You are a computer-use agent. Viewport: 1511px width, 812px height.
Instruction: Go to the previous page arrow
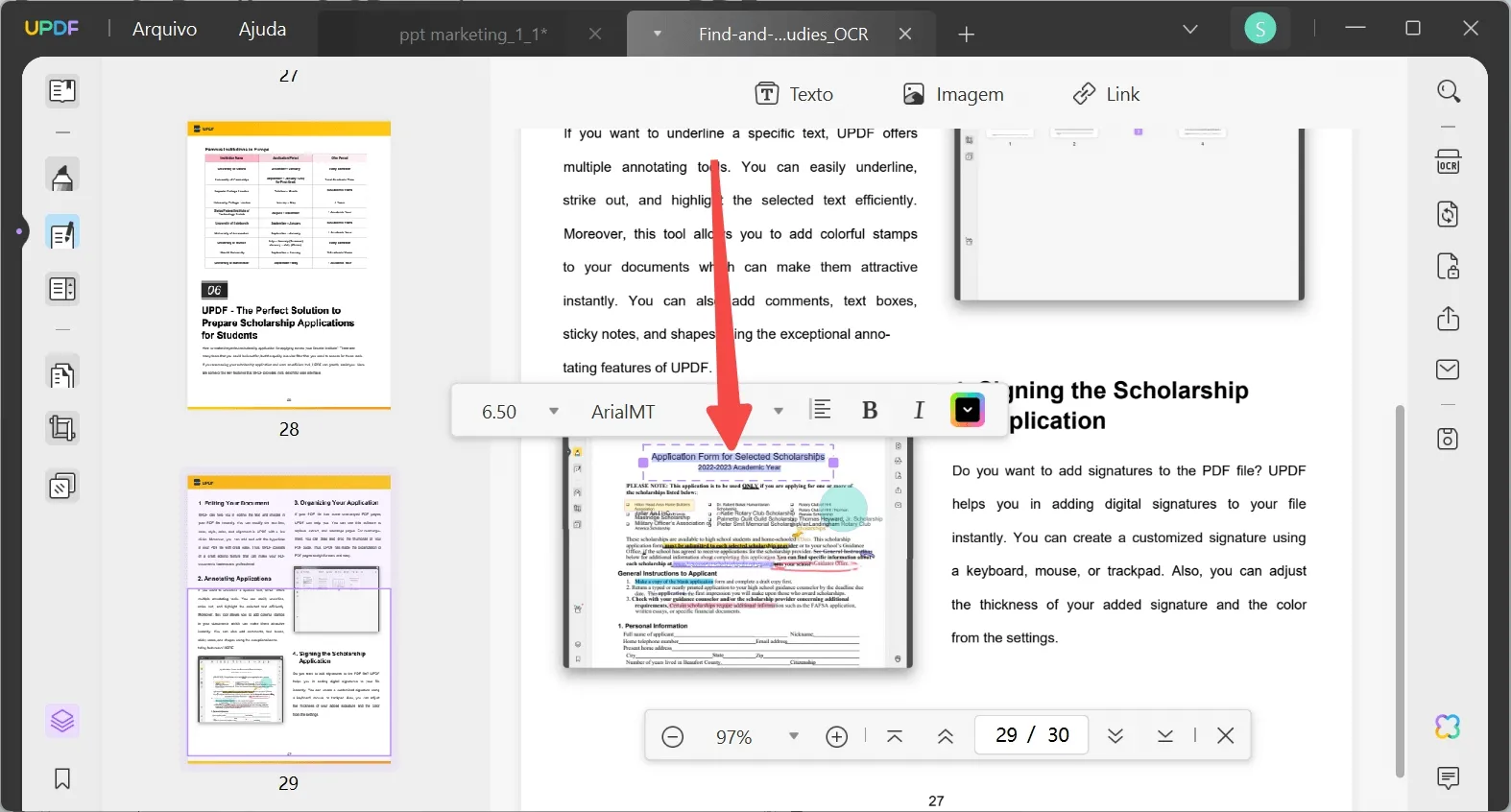pyautogui.click(x=946, y=737)
